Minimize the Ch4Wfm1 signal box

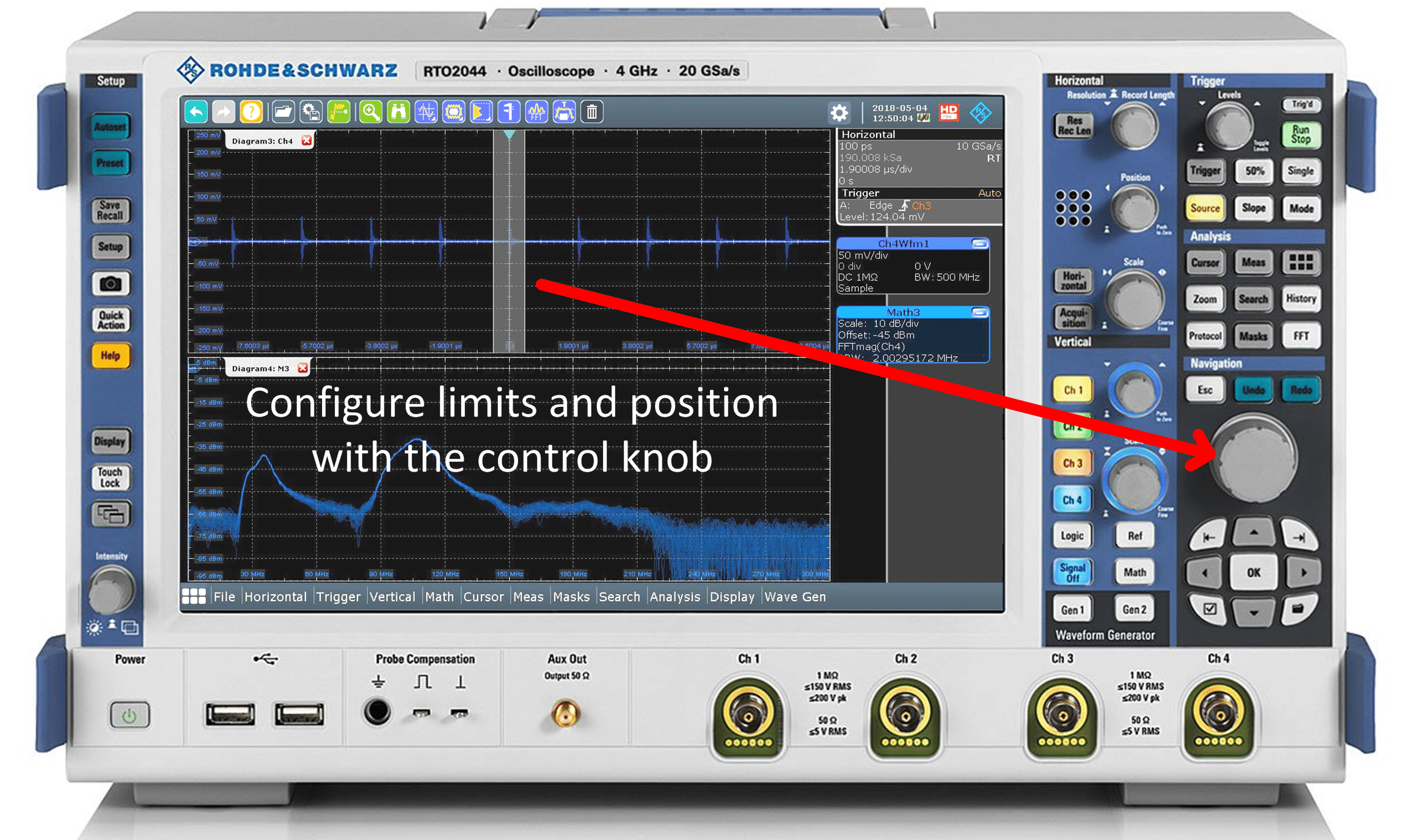click(x=980, y=244)
